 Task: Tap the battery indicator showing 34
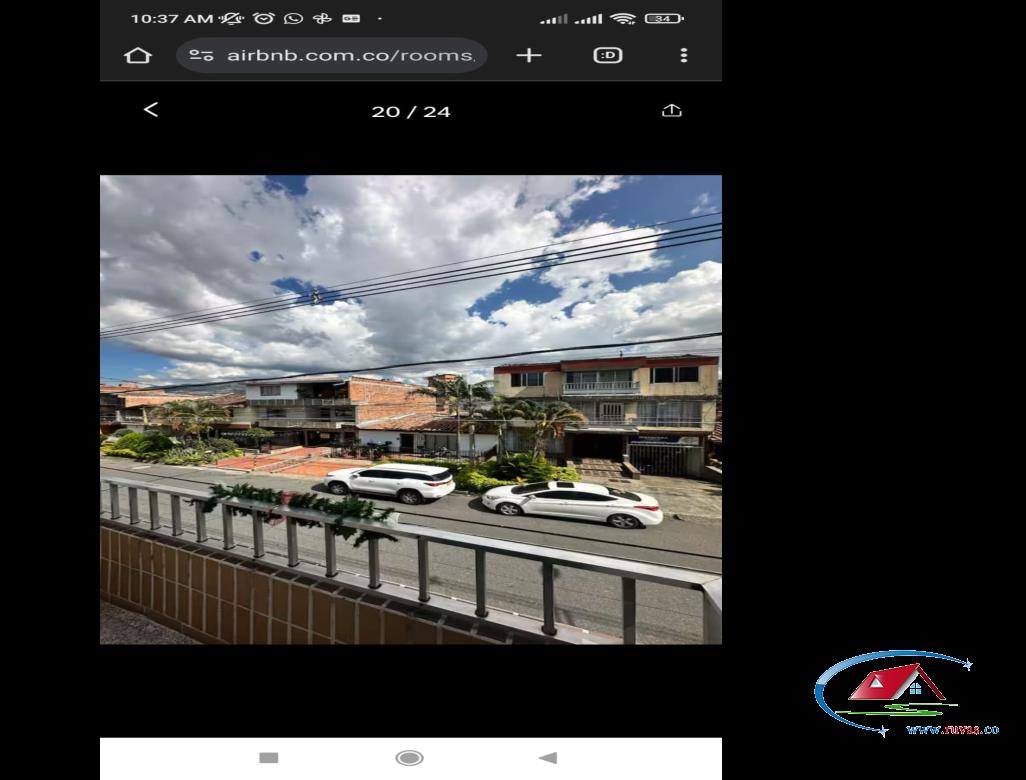pos(663,18)
